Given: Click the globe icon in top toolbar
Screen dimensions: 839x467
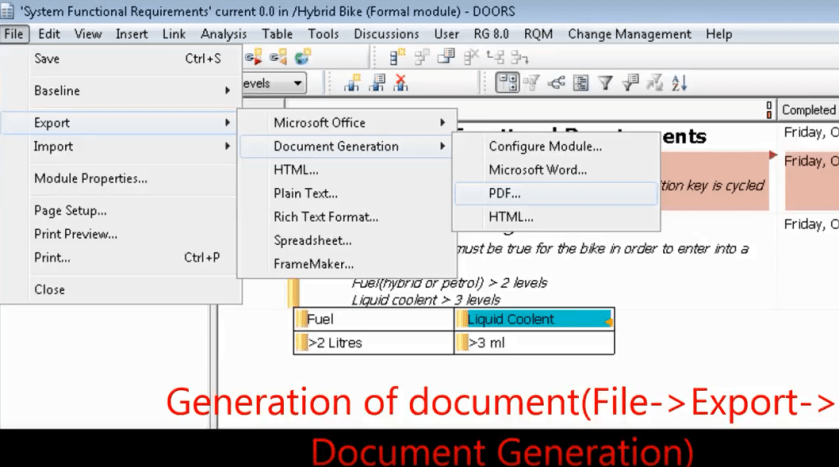Looking at the screenshot, I should (x=302, y=58).
